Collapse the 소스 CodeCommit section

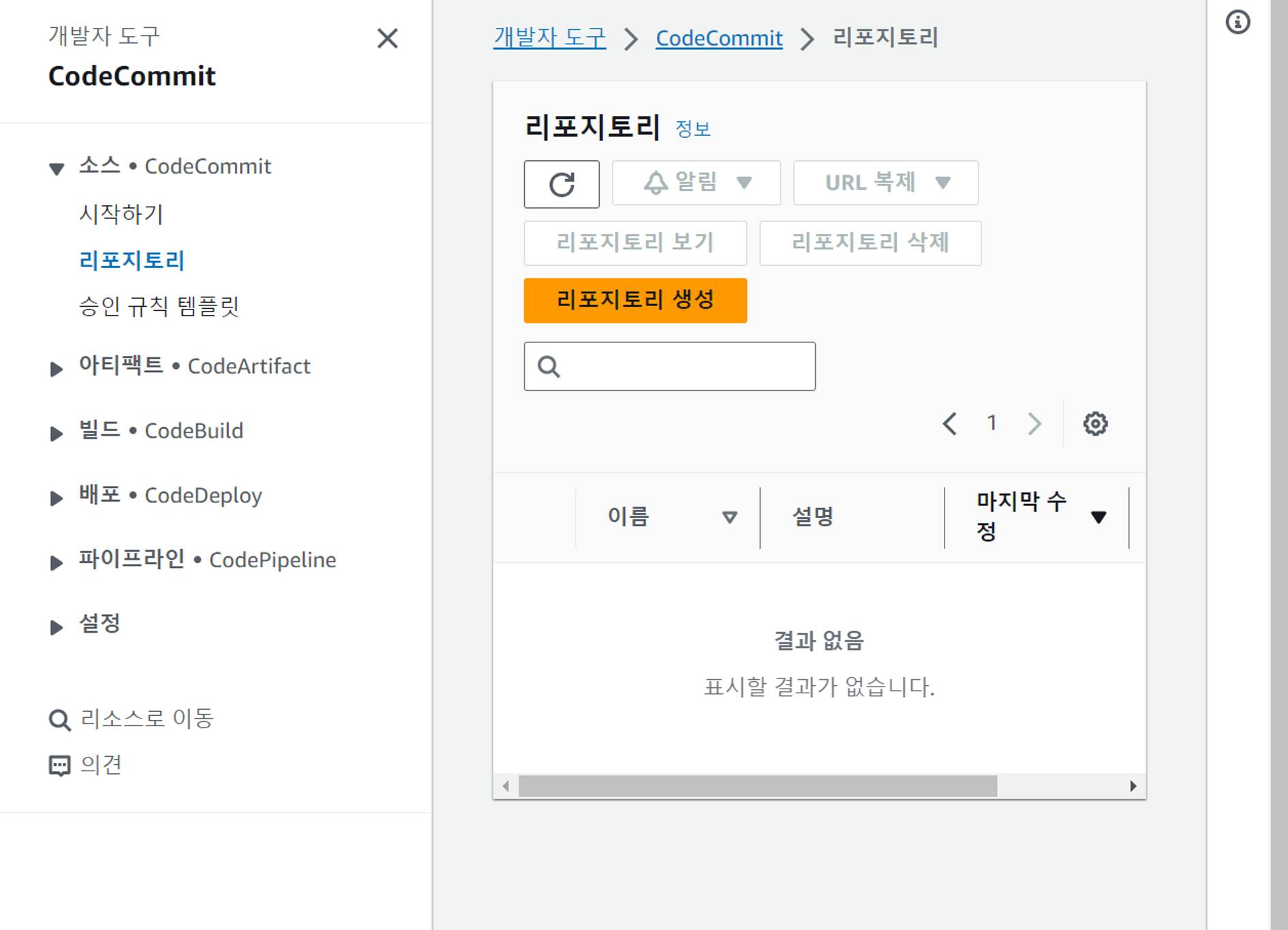pyautogui.click(x=57, y=168)
